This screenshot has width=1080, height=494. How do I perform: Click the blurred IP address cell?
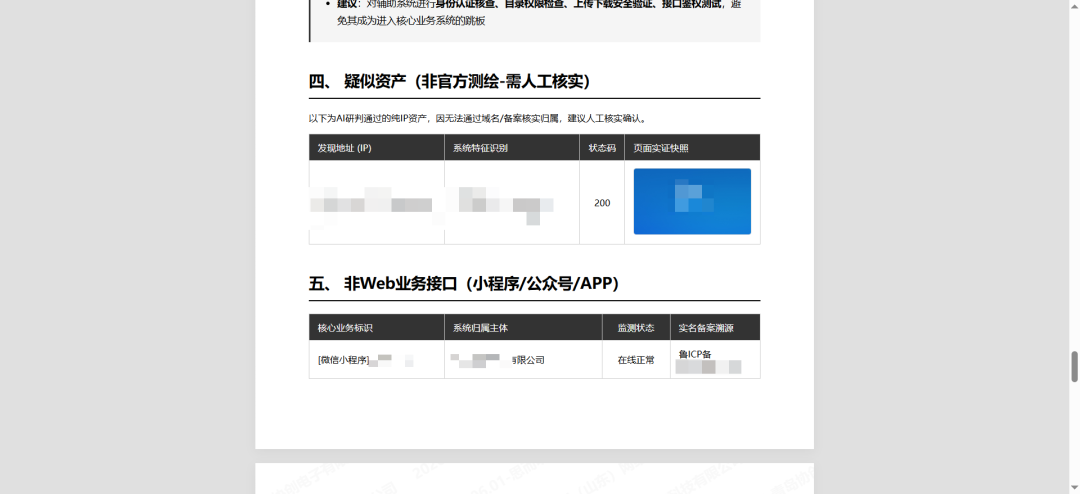377,203
